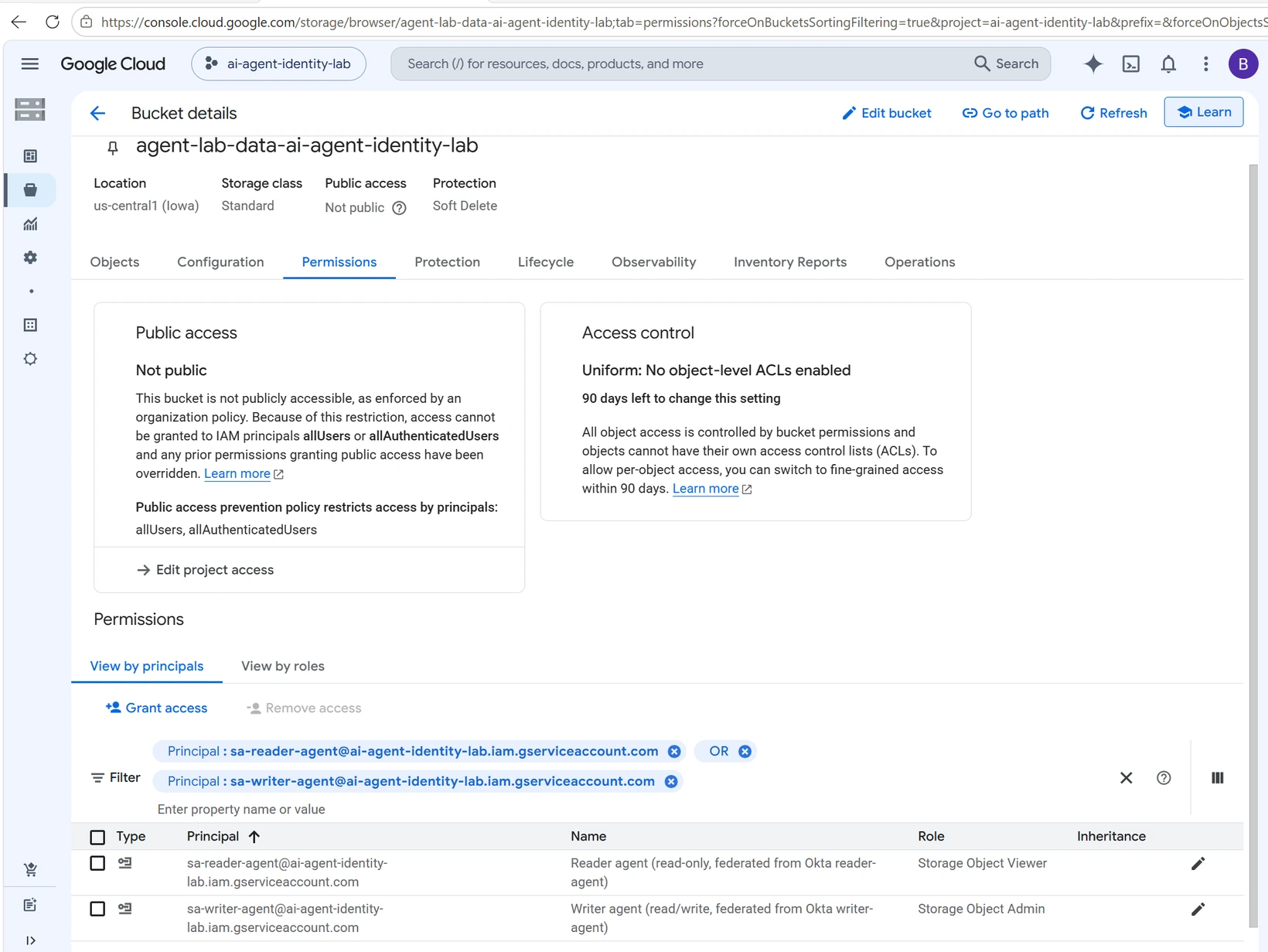Remove the sa-reader-agent filter chip
The image size is (1268, 952).
[x=674, y=752]
